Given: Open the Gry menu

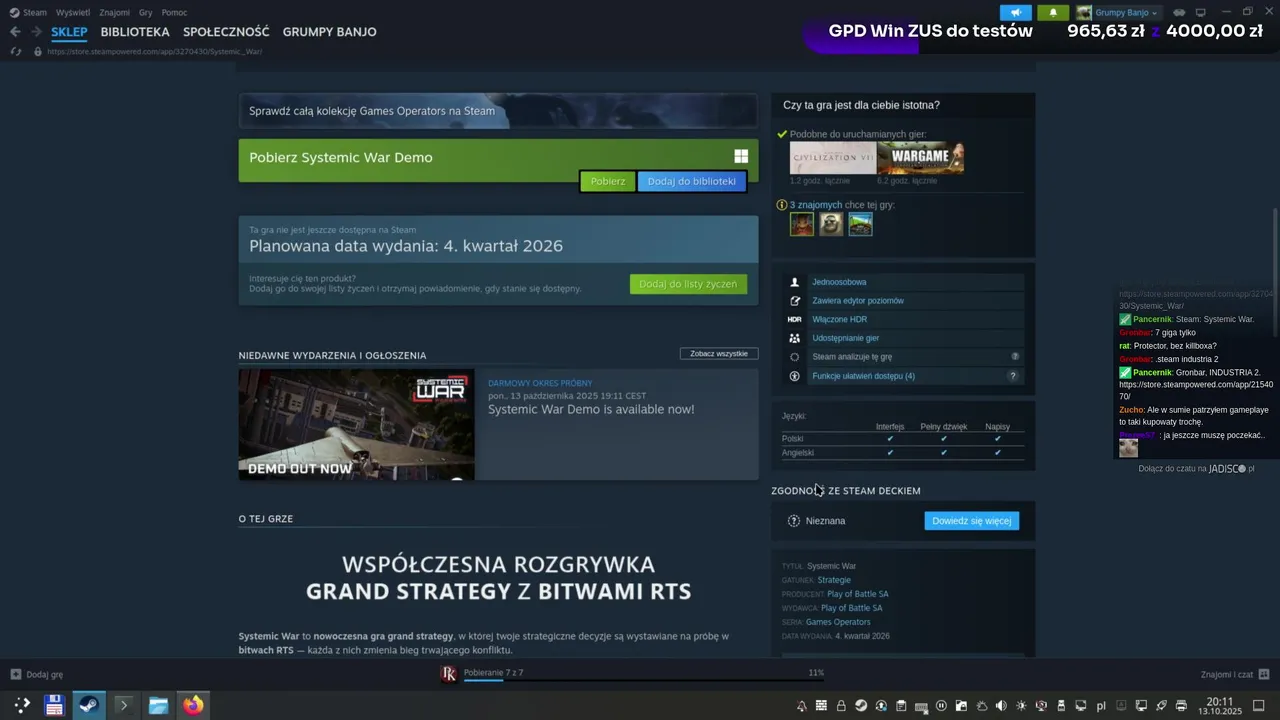Looking at the screenshot, I should pos(146,13).
